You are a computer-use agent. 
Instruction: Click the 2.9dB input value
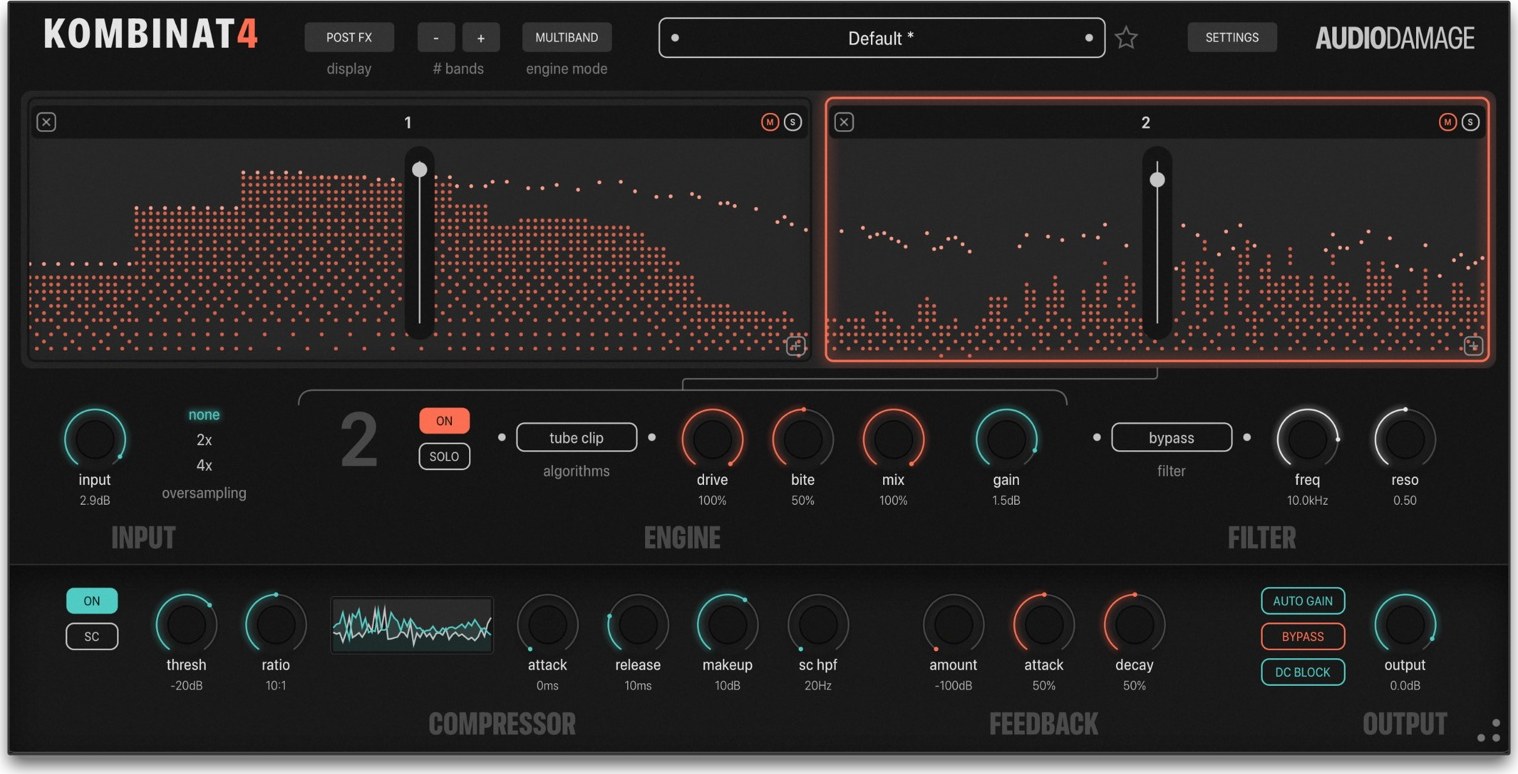click(95, 501)
